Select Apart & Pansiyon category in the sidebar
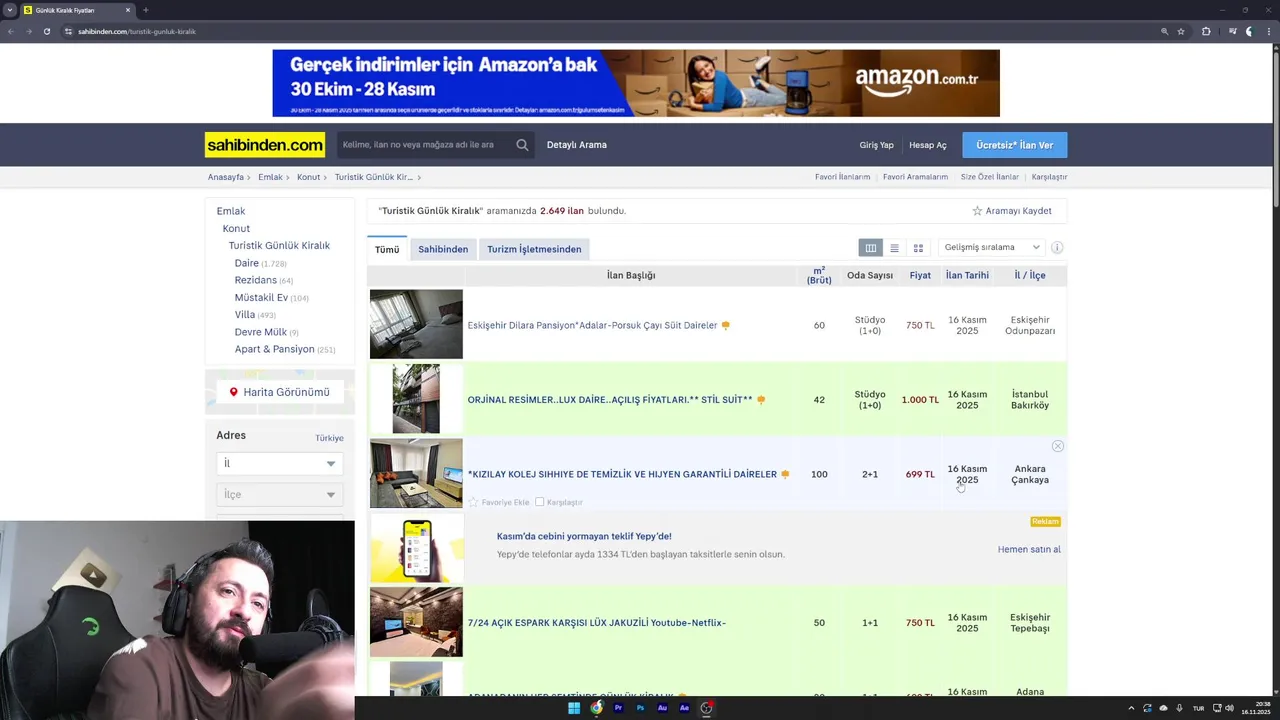The width and height of the screenshot is (1280, 720). (275, 349)
